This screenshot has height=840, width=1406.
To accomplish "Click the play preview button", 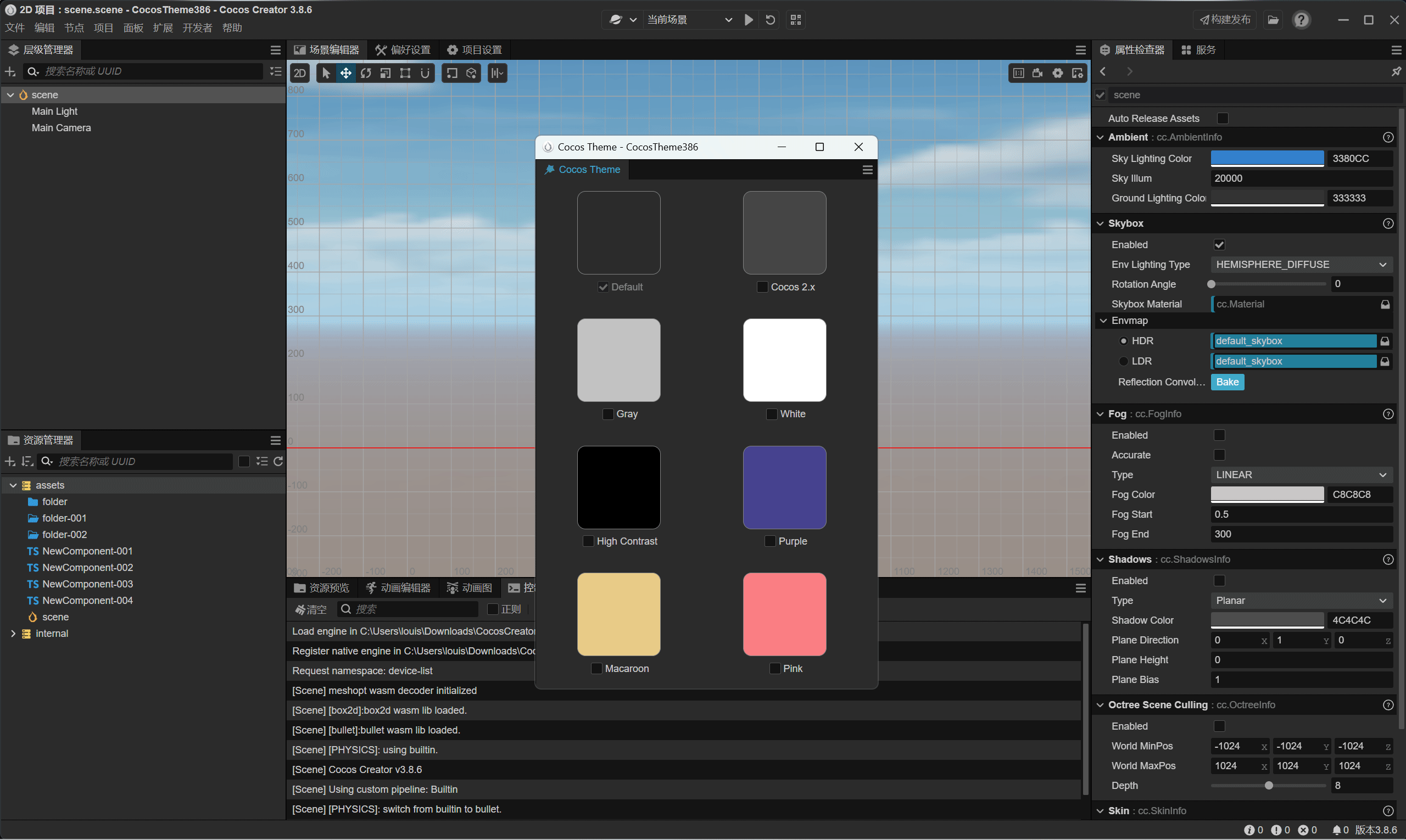I will (x=749, y=20).
